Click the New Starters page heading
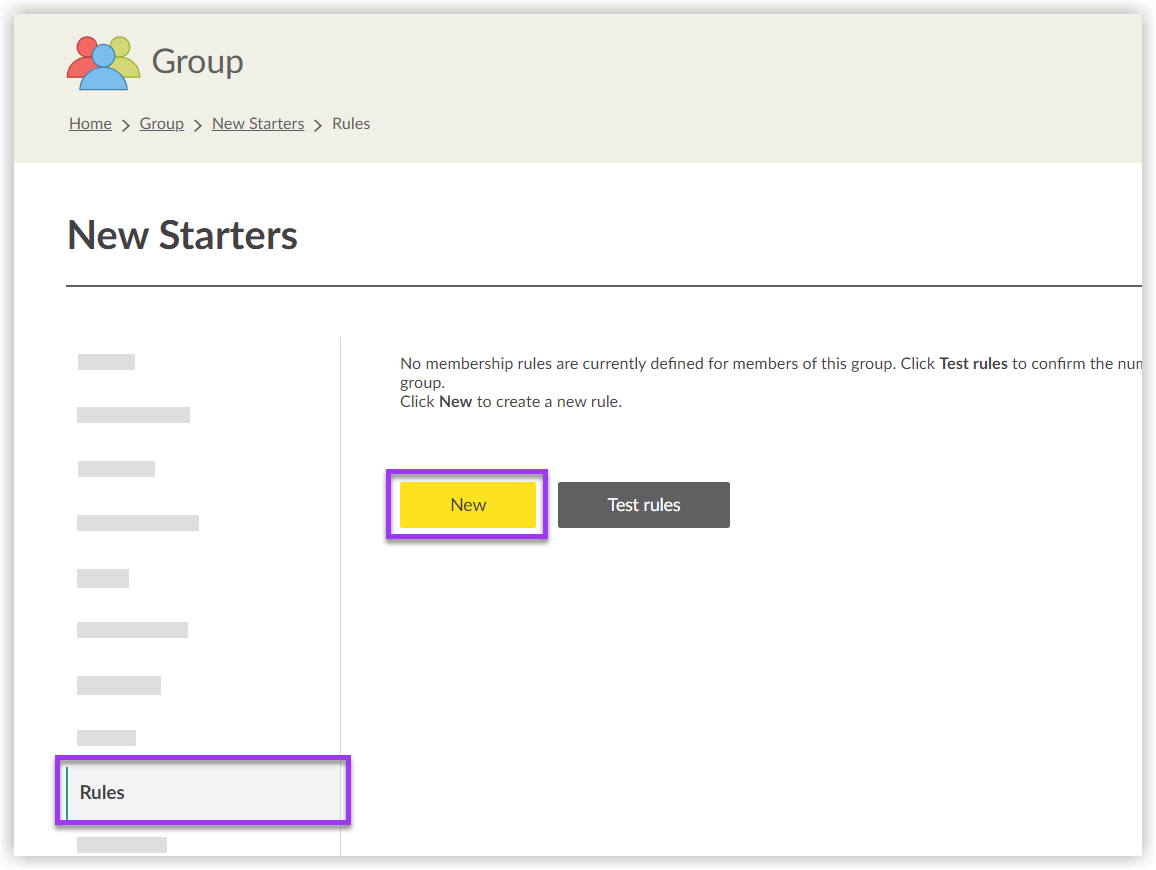This screenshot has width=1156, height=870. point(181,234)
